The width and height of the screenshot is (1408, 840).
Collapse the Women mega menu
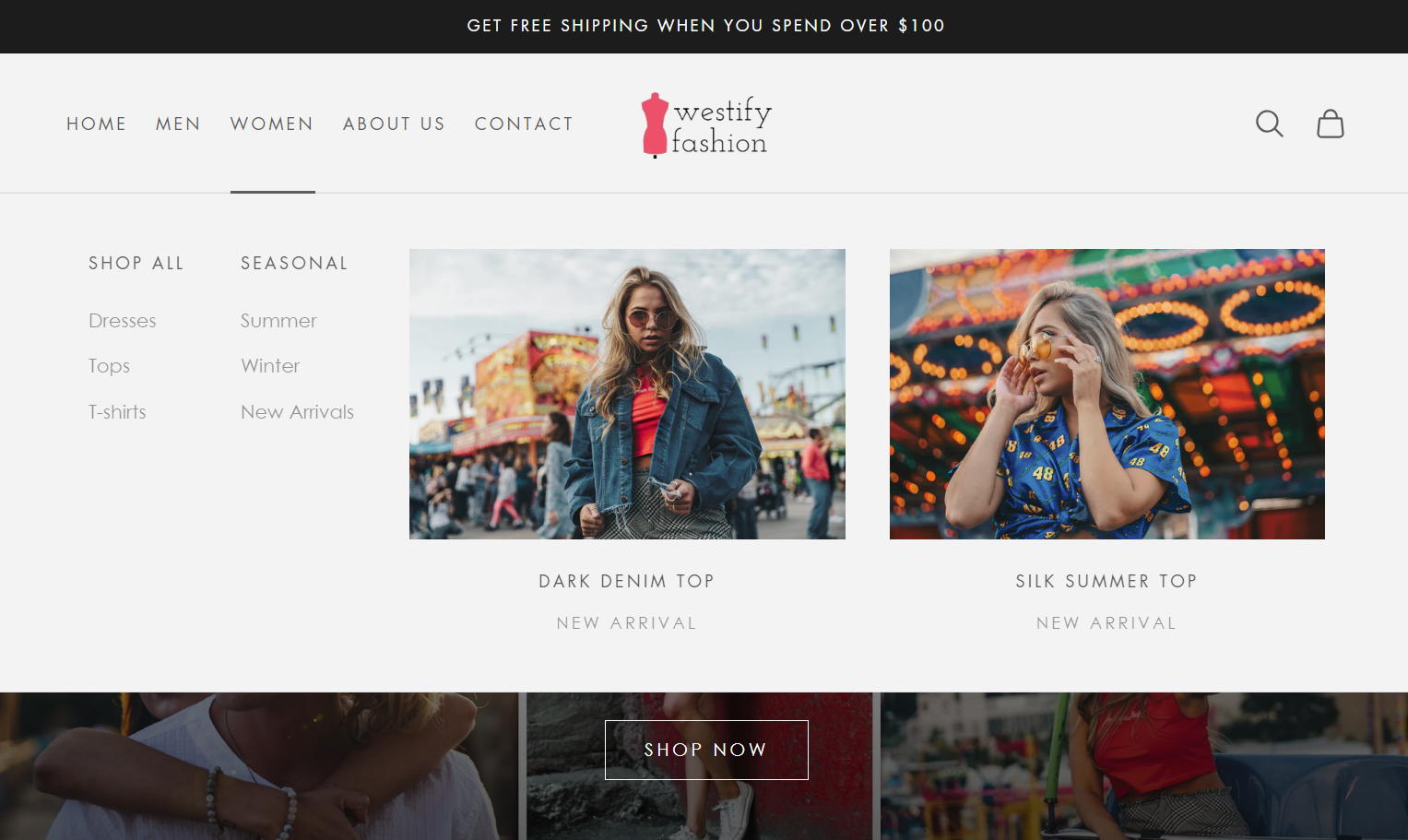point(272,124)
